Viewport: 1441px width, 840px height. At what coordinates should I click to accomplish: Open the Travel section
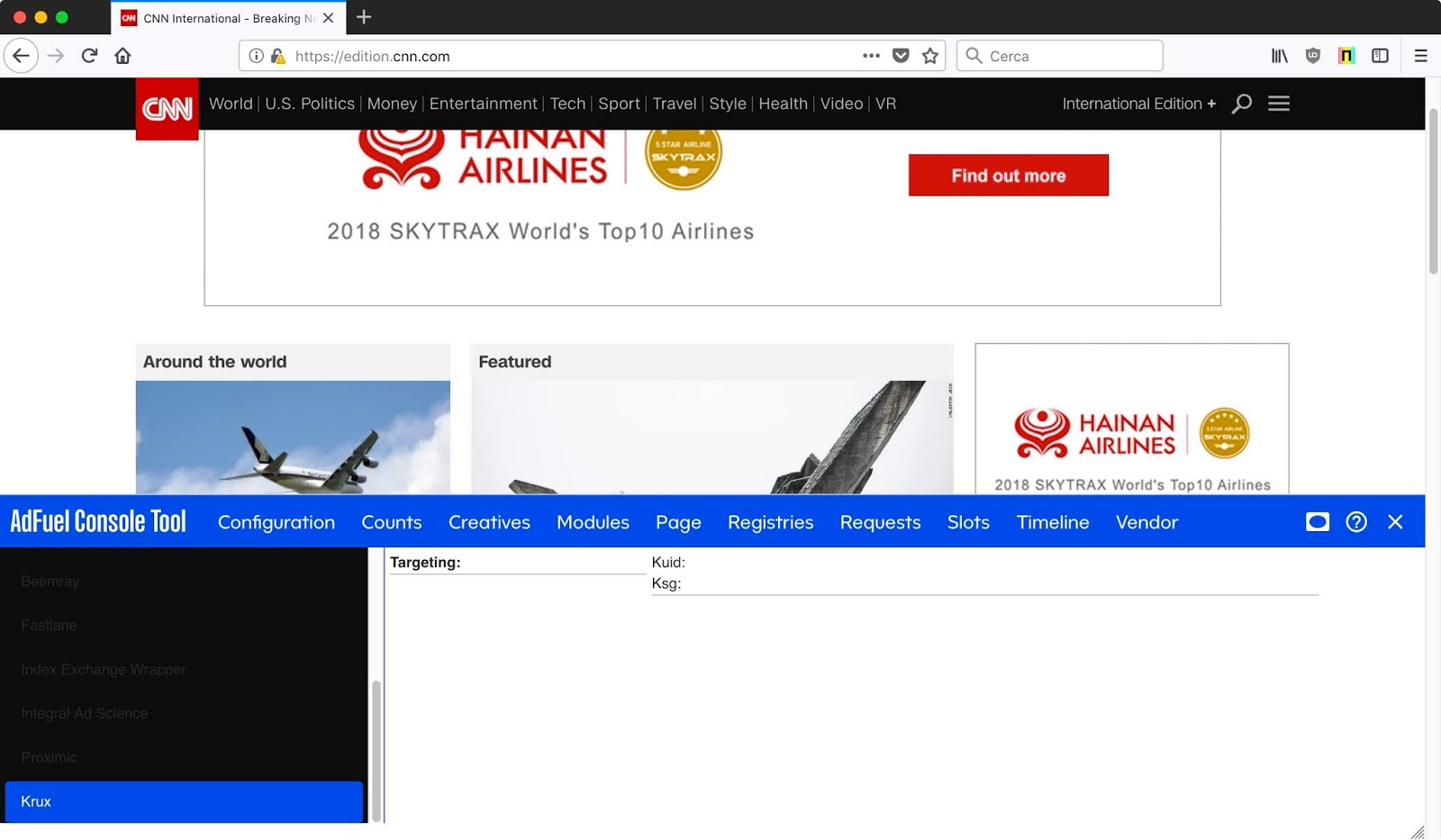pos(675,104)
